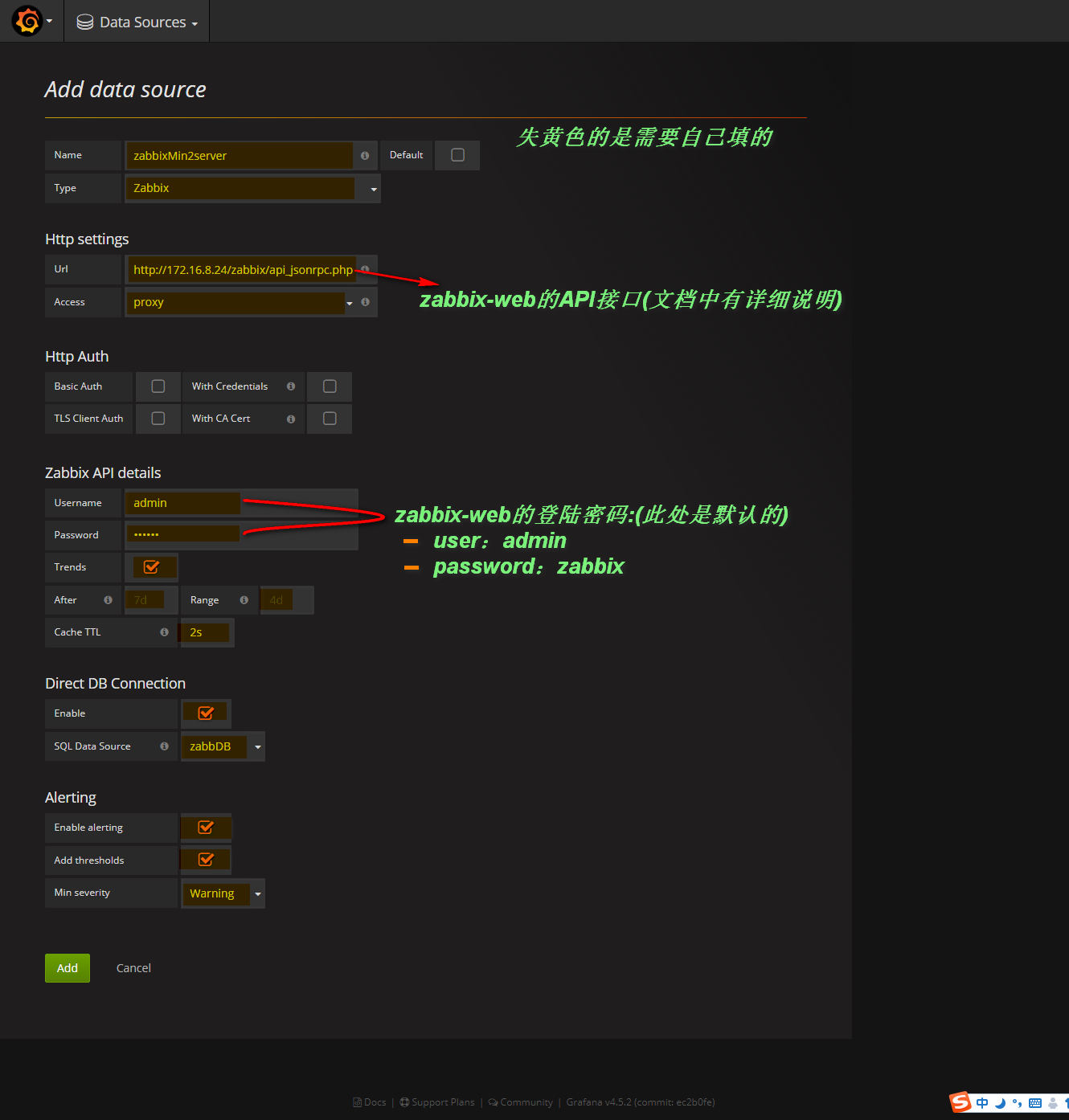
Task: Click the Add data source heading
Action: (125, 89)
